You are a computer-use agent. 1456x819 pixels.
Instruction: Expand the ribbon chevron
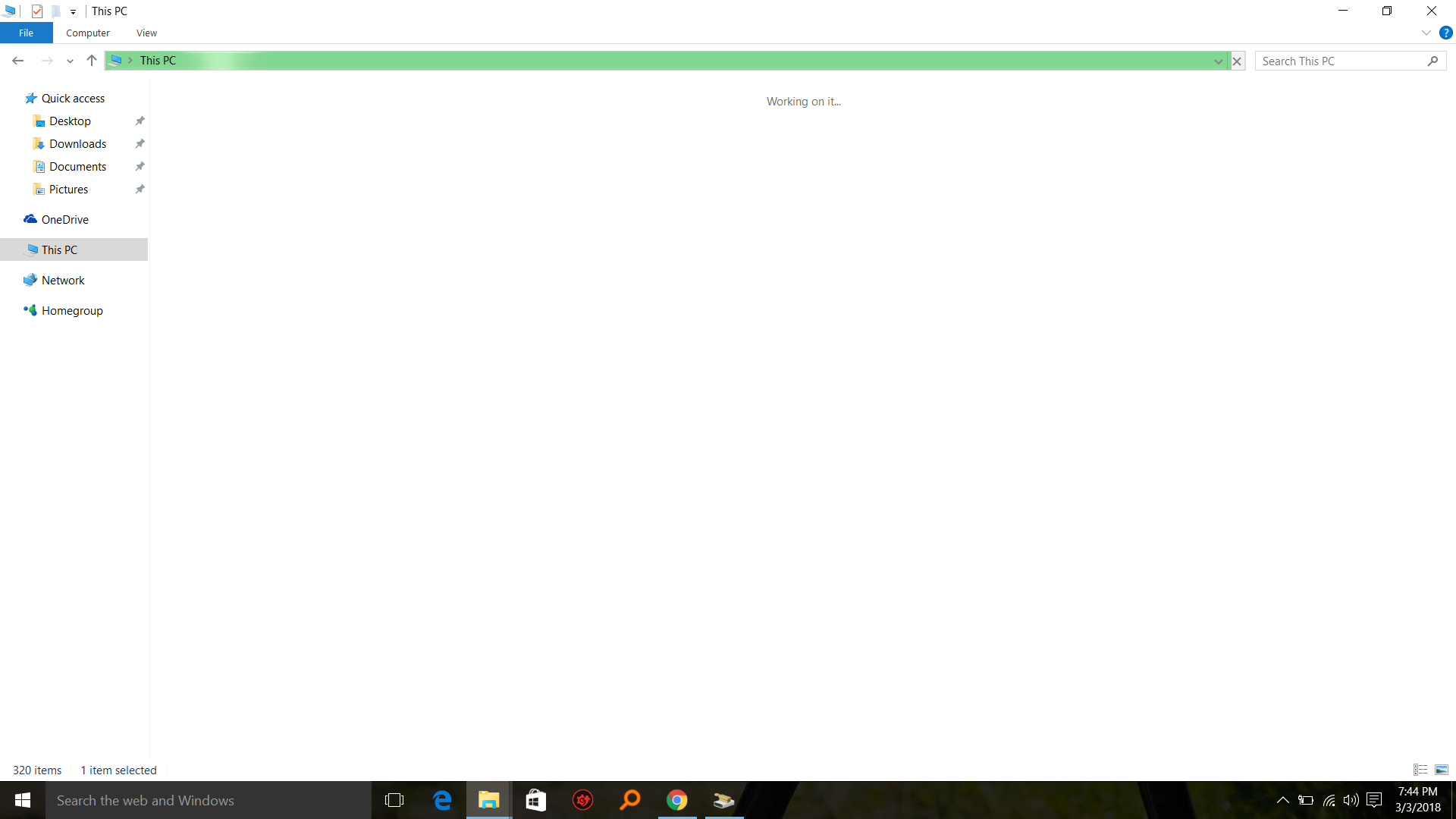[x=1426, y=33]
